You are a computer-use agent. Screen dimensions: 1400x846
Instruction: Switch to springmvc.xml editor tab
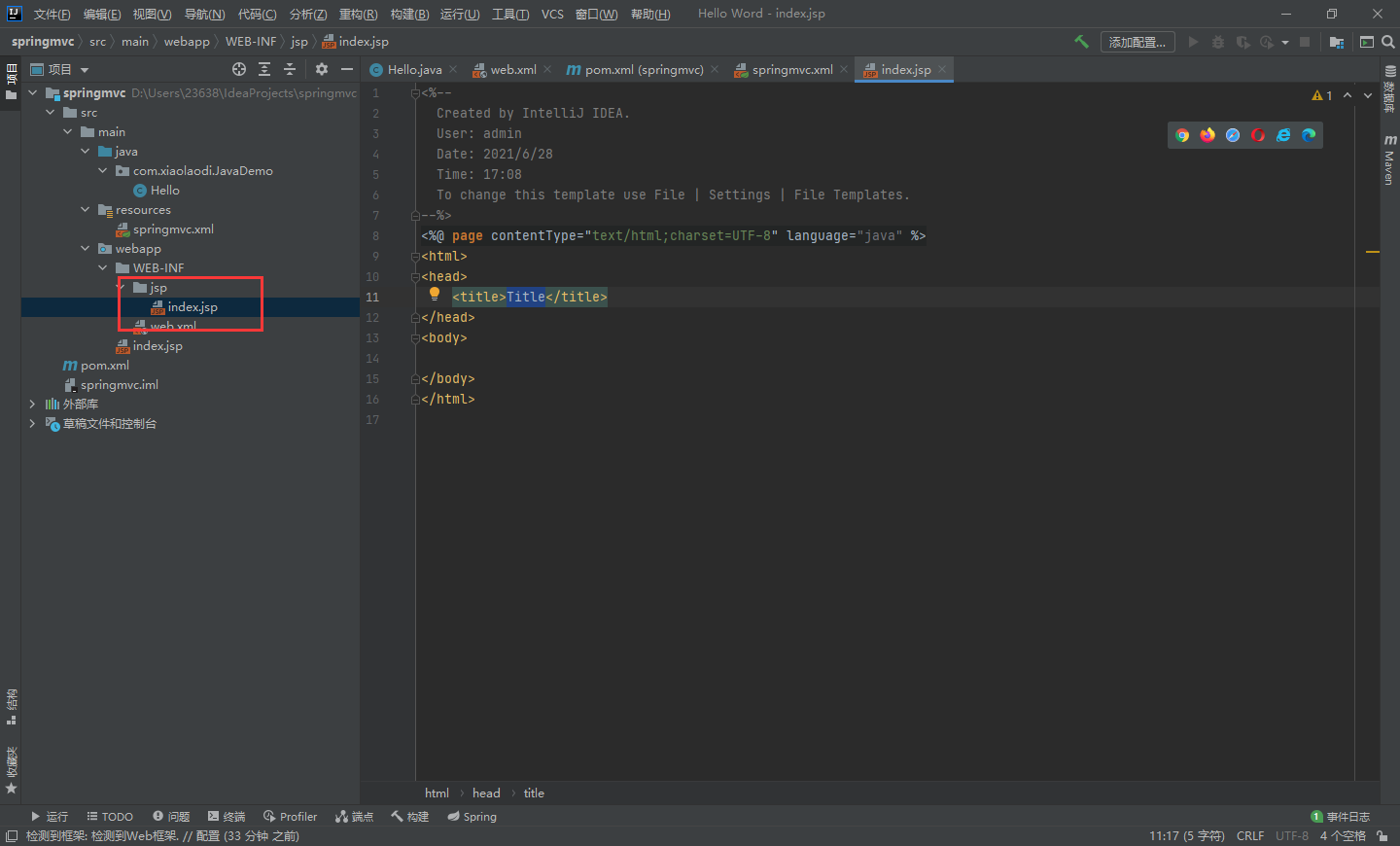pos(791,70)
